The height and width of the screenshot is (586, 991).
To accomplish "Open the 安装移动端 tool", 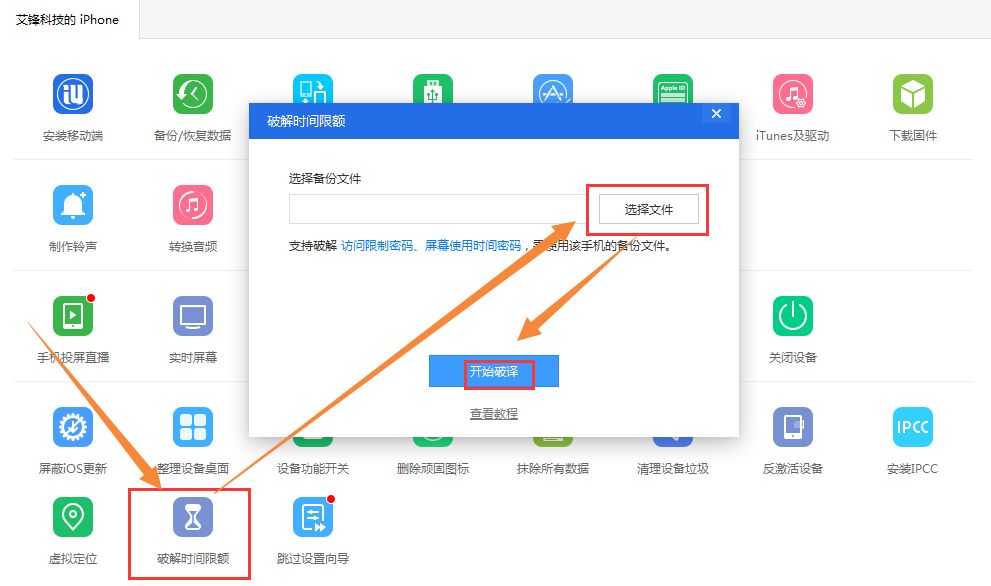I will 71,105.
